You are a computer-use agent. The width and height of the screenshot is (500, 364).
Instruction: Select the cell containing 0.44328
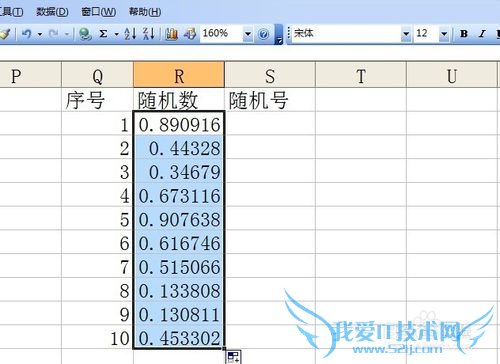pyautogui.click(x=179, y=147)
